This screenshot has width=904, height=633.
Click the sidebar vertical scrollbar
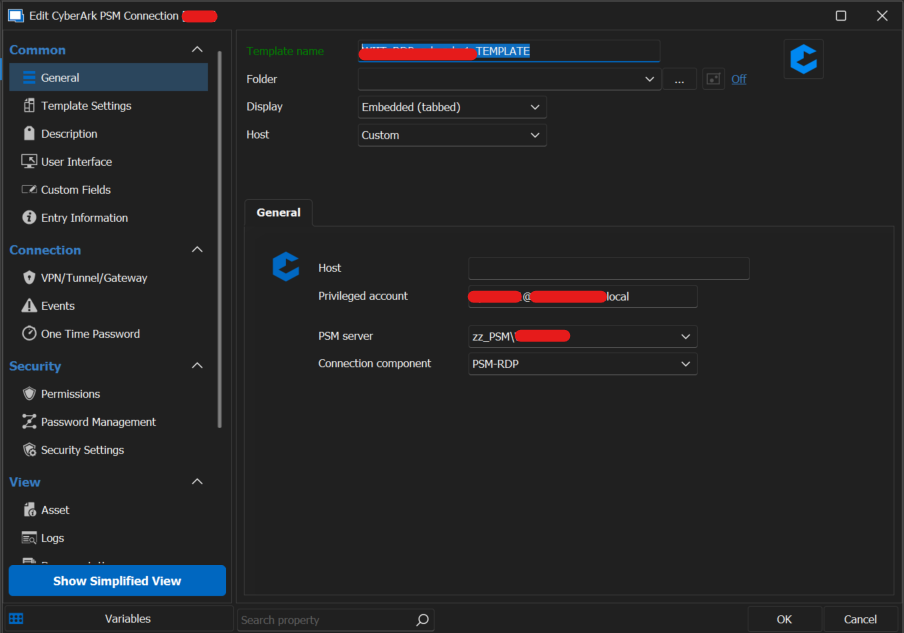[219, 239]
